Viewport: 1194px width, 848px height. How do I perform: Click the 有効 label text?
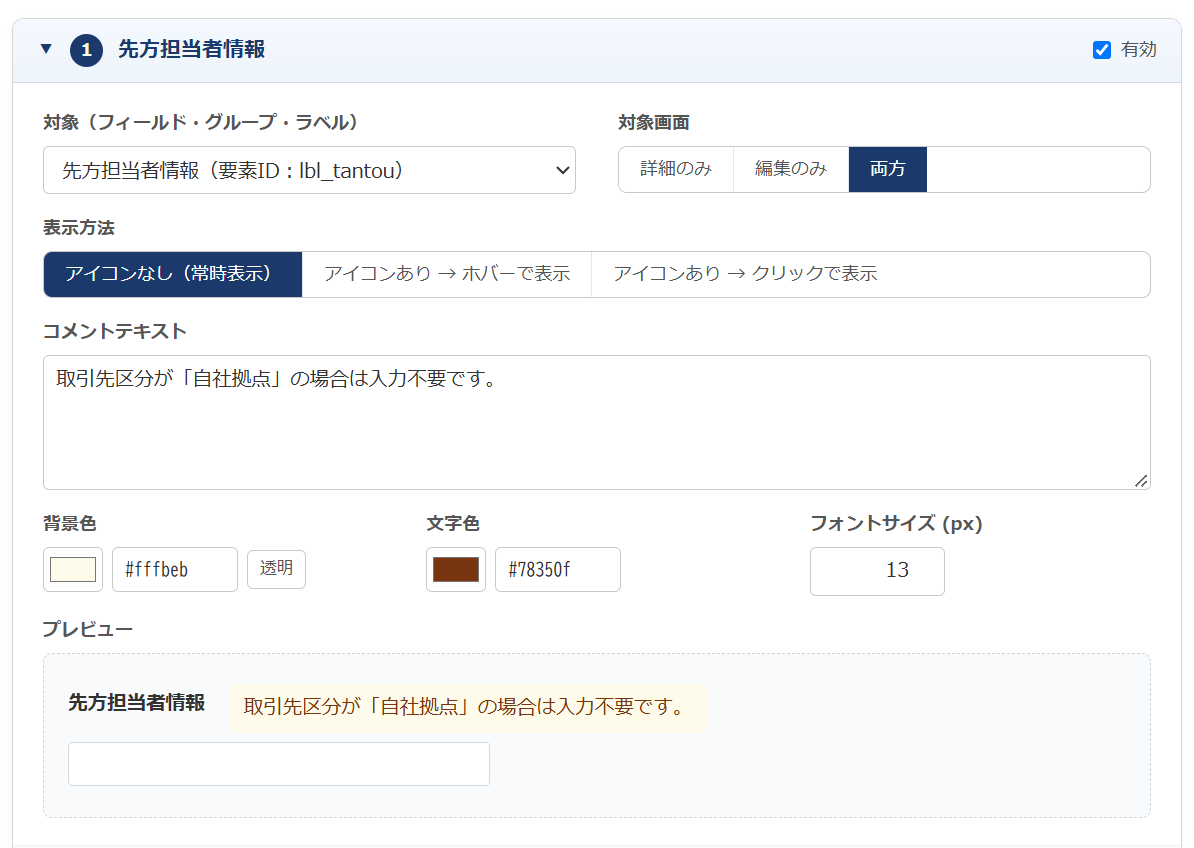pos(1138,50)
